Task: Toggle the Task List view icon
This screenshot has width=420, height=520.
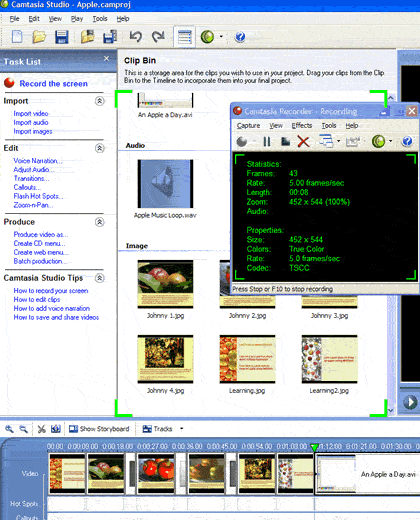Action: click(x=184, y=36)
